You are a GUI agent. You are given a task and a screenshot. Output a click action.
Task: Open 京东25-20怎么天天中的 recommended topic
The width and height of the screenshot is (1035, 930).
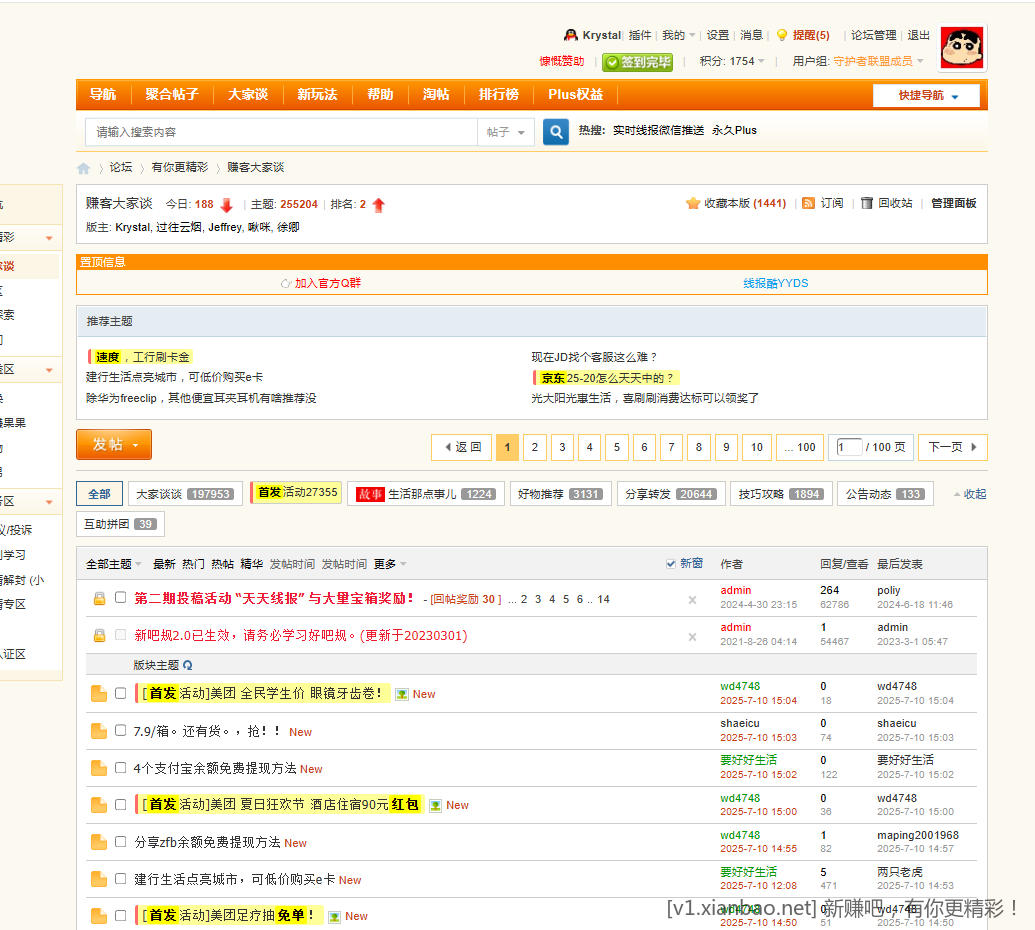(607, 378)
